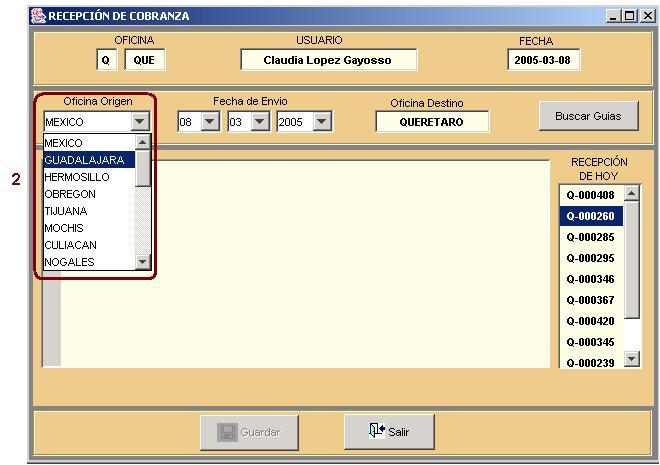
Task: Open the year dropdown showing 2005
Action: [322, 122]
